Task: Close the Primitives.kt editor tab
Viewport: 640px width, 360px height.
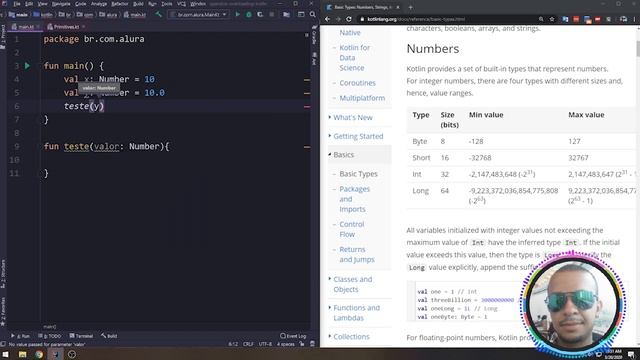Action: pos(83,27)
